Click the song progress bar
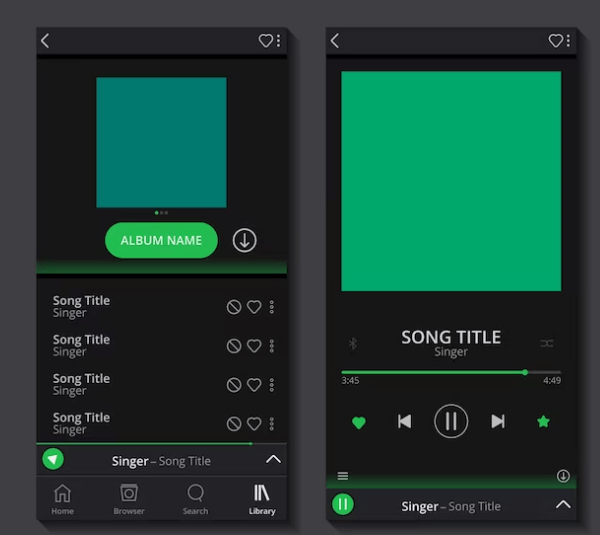 tap(450, 372)
